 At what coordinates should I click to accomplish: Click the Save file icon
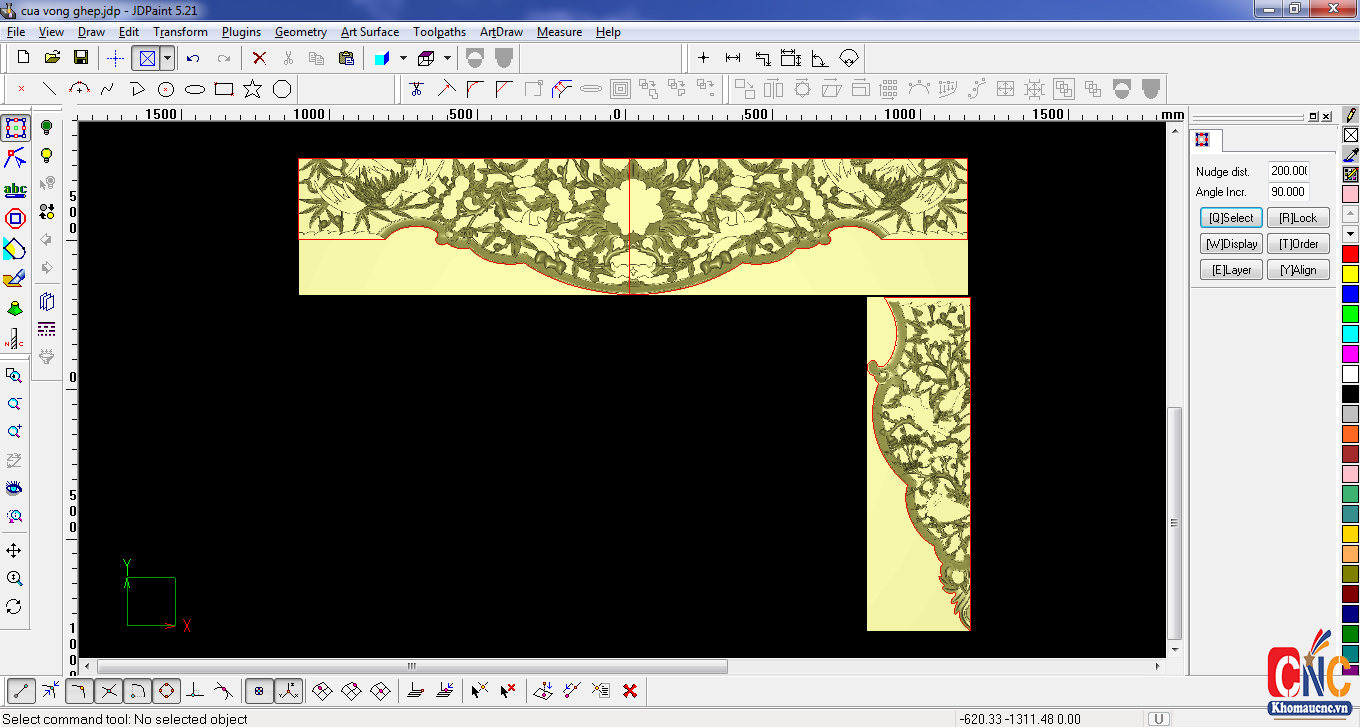pos(81,58)
